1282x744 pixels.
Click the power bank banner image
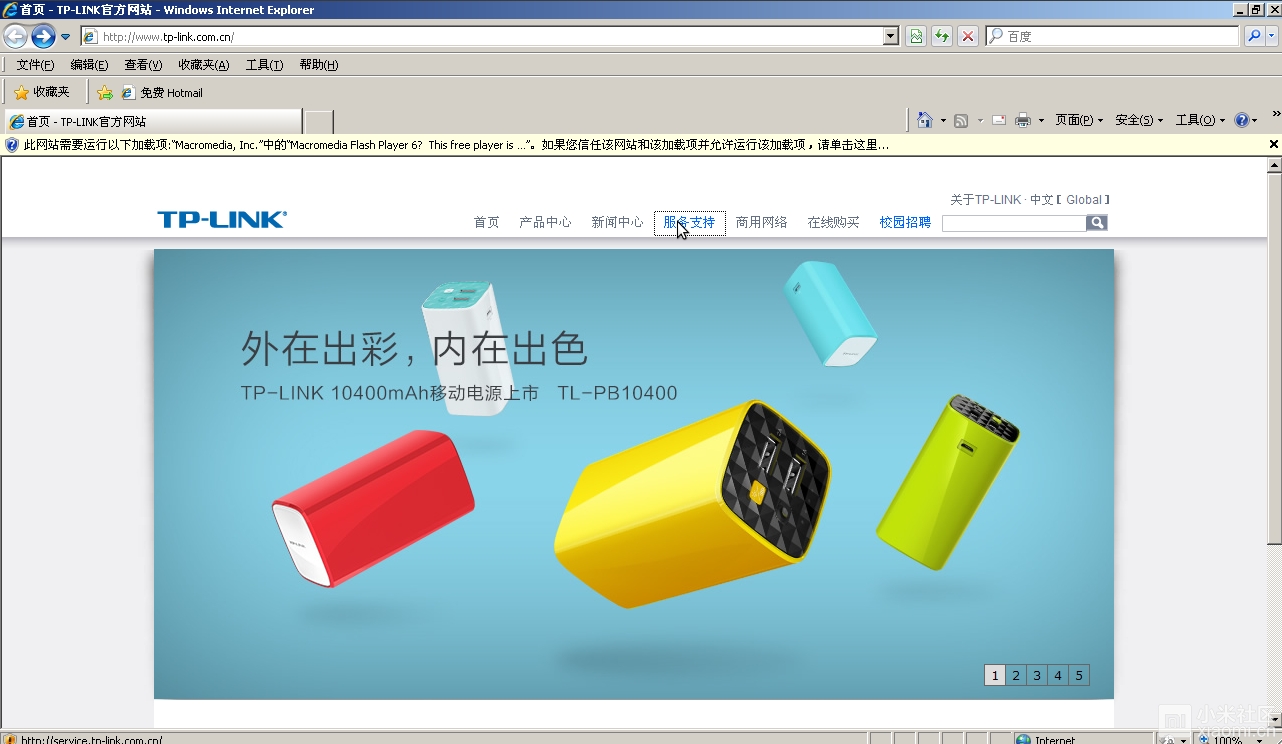coord(633,474)
